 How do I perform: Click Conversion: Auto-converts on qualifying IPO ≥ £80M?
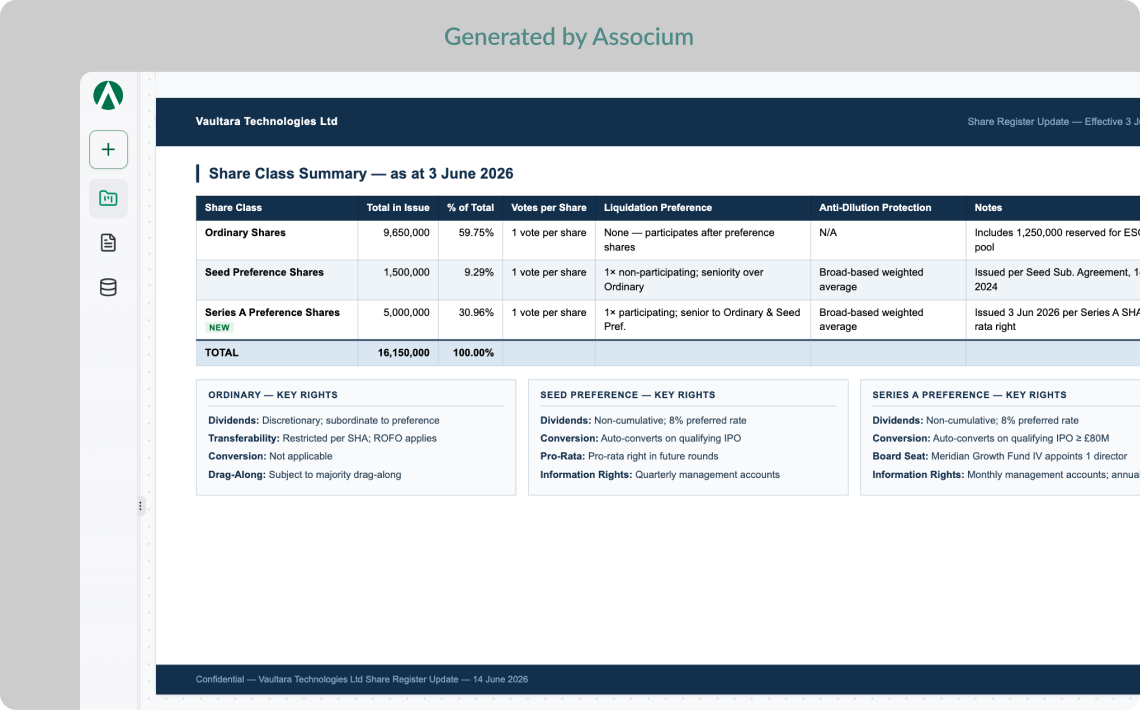coord(990,439)
